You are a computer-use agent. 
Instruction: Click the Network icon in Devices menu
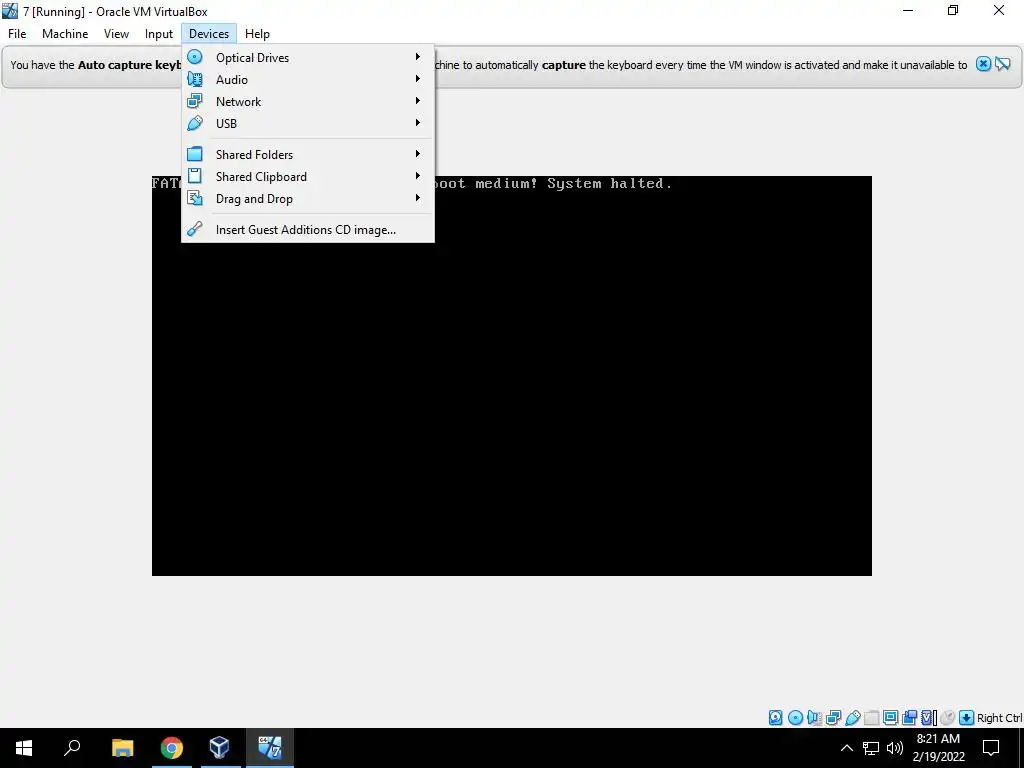coord(195,101)
